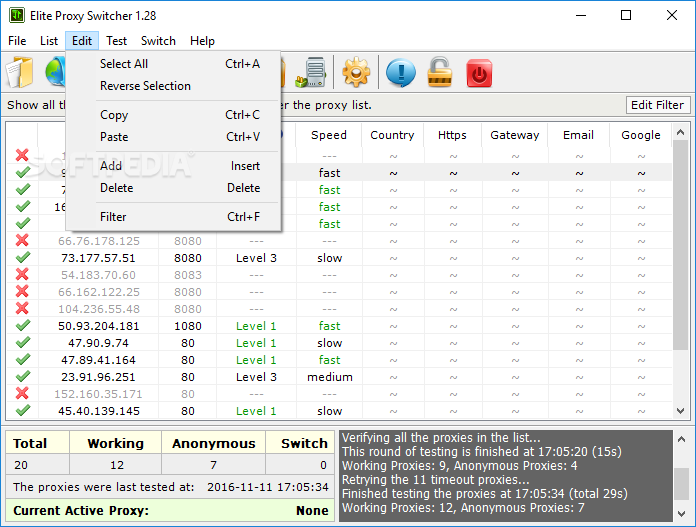696x527 pixels.
Task: Click the Working count value 12
Action: (117, 465)
